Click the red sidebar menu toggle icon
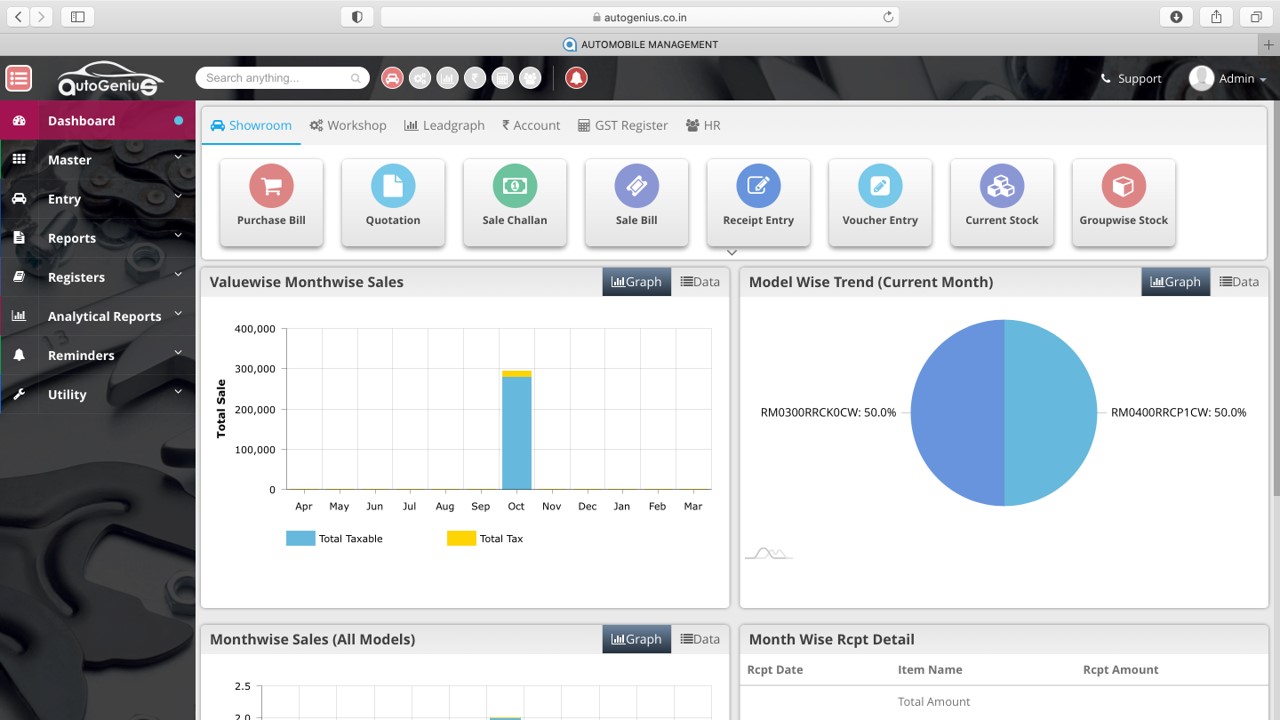Viewport: 1280px width, 720px height. 18,78
